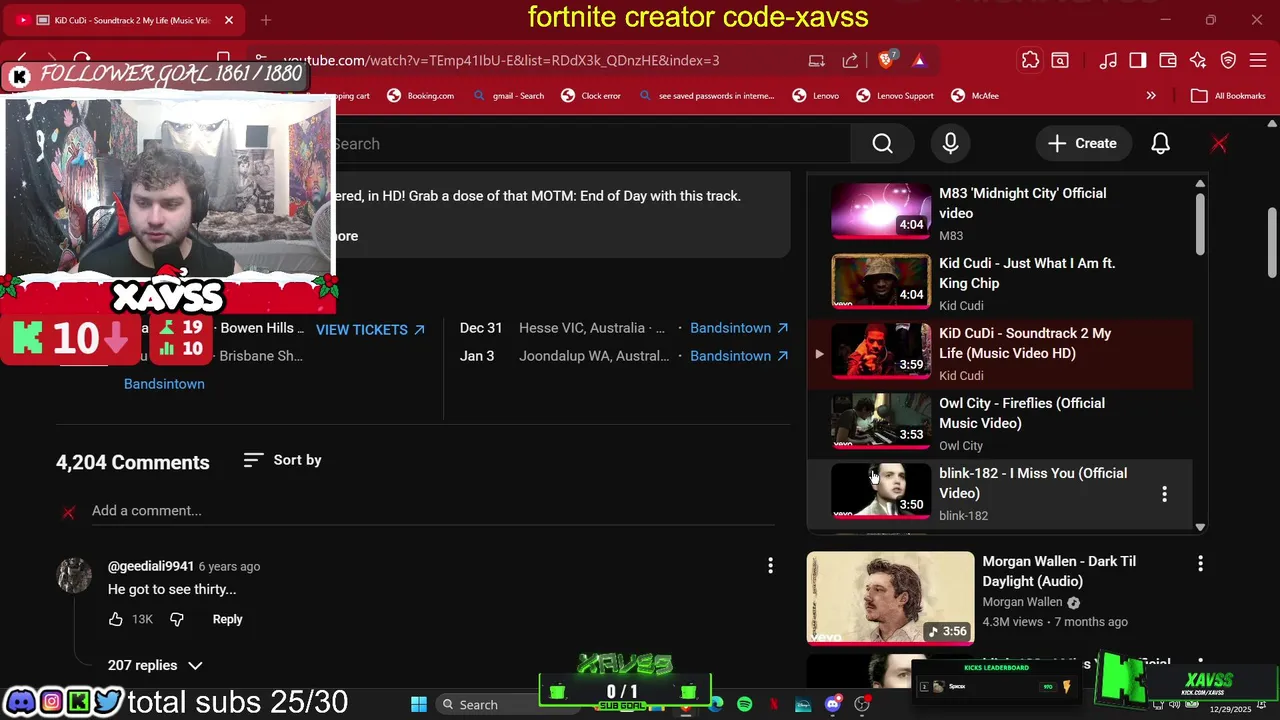Open the Booking.com bookmark

pos(421,96)
